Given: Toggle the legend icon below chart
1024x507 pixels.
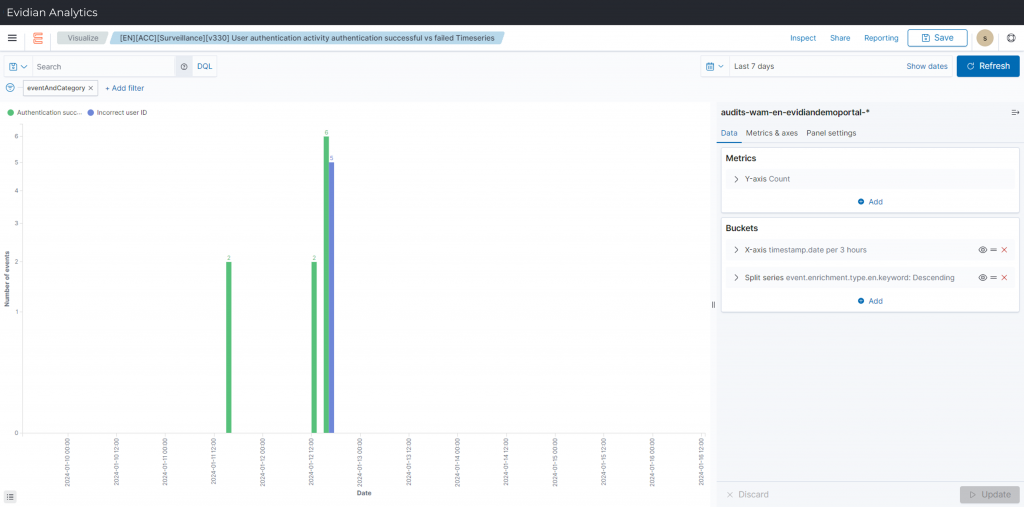Looking at the screenshot, I should (x=9, y=497).
